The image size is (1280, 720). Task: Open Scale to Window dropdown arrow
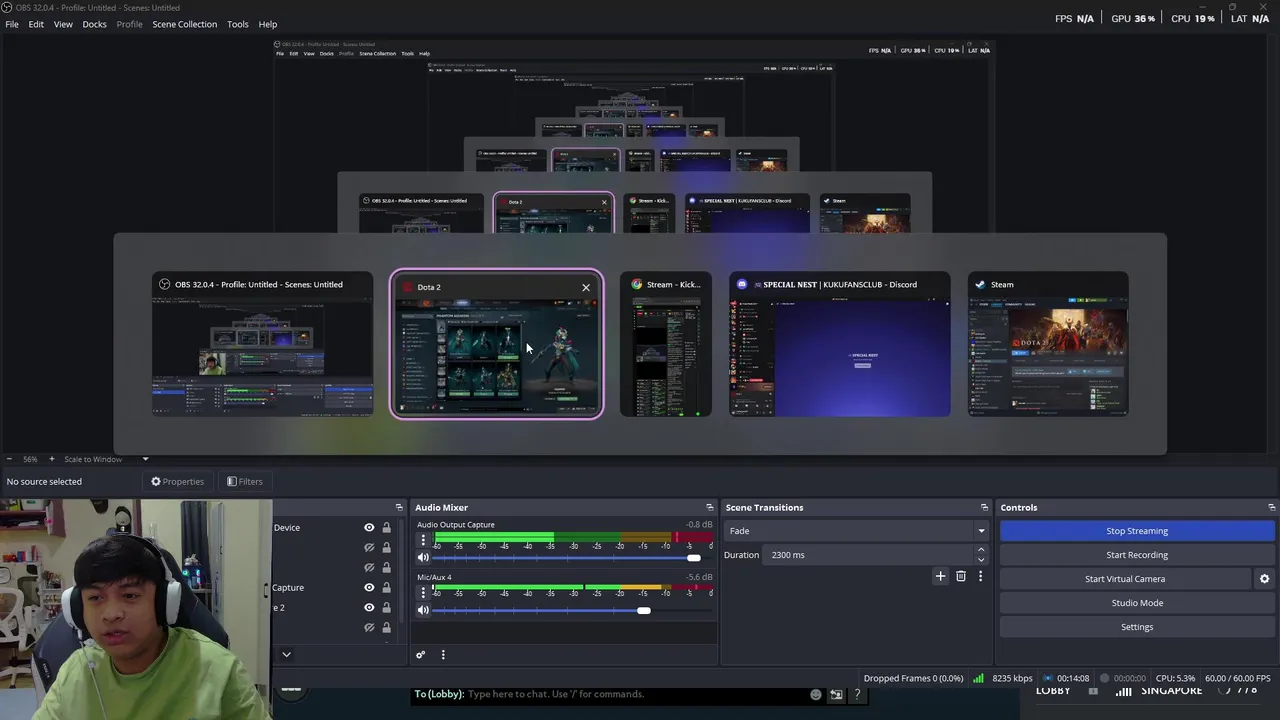click(145, 459)
